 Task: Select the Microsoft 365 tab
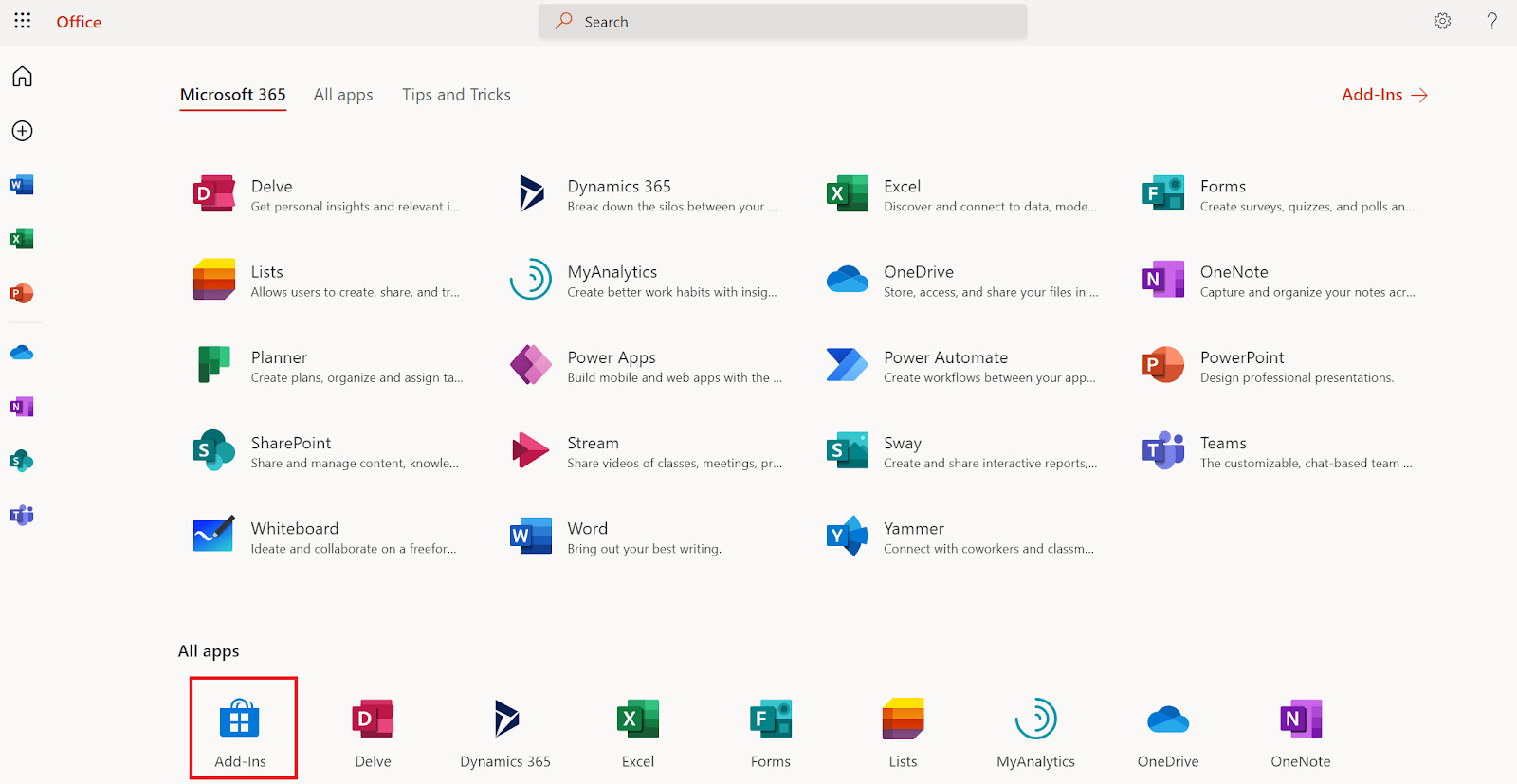(x=233, y=95)
